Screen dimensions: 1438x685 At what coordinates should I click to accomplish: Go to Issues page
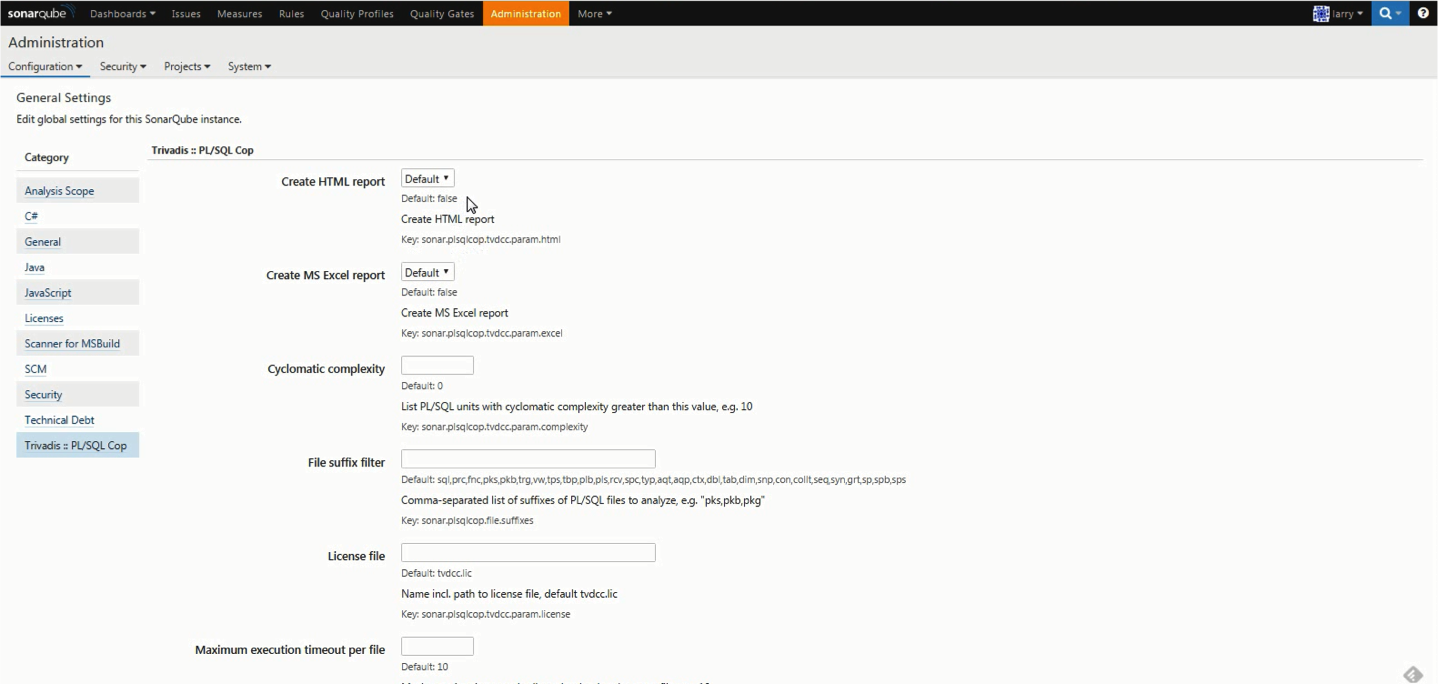(186, 14)
